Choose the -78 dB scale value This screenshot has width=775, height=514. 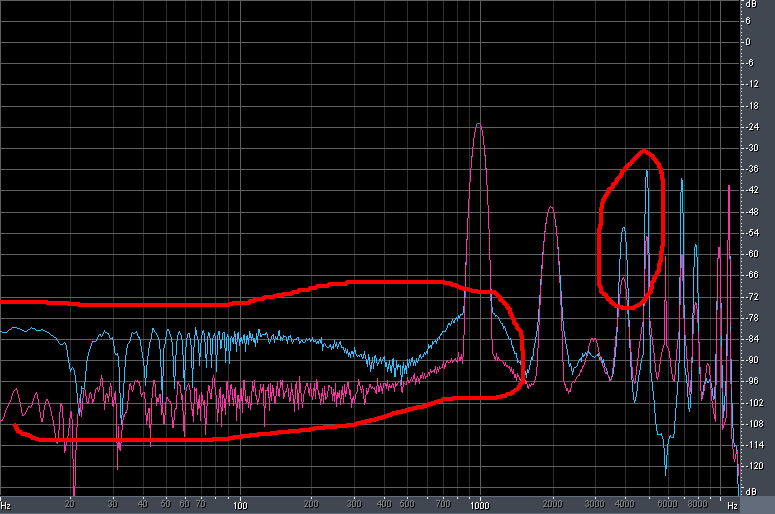click(751, 318)
